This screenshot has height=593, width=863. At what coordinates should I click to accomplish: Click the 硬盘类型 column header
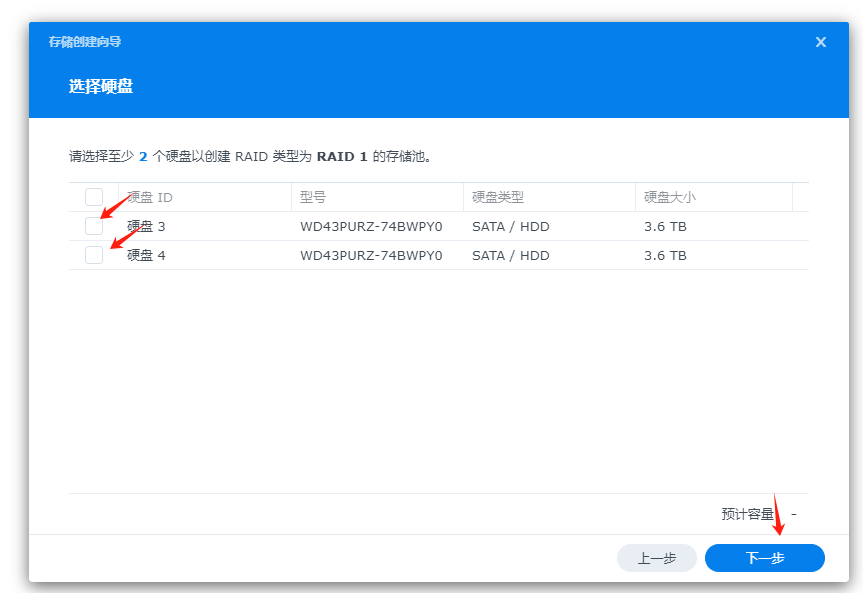(549, 197)
